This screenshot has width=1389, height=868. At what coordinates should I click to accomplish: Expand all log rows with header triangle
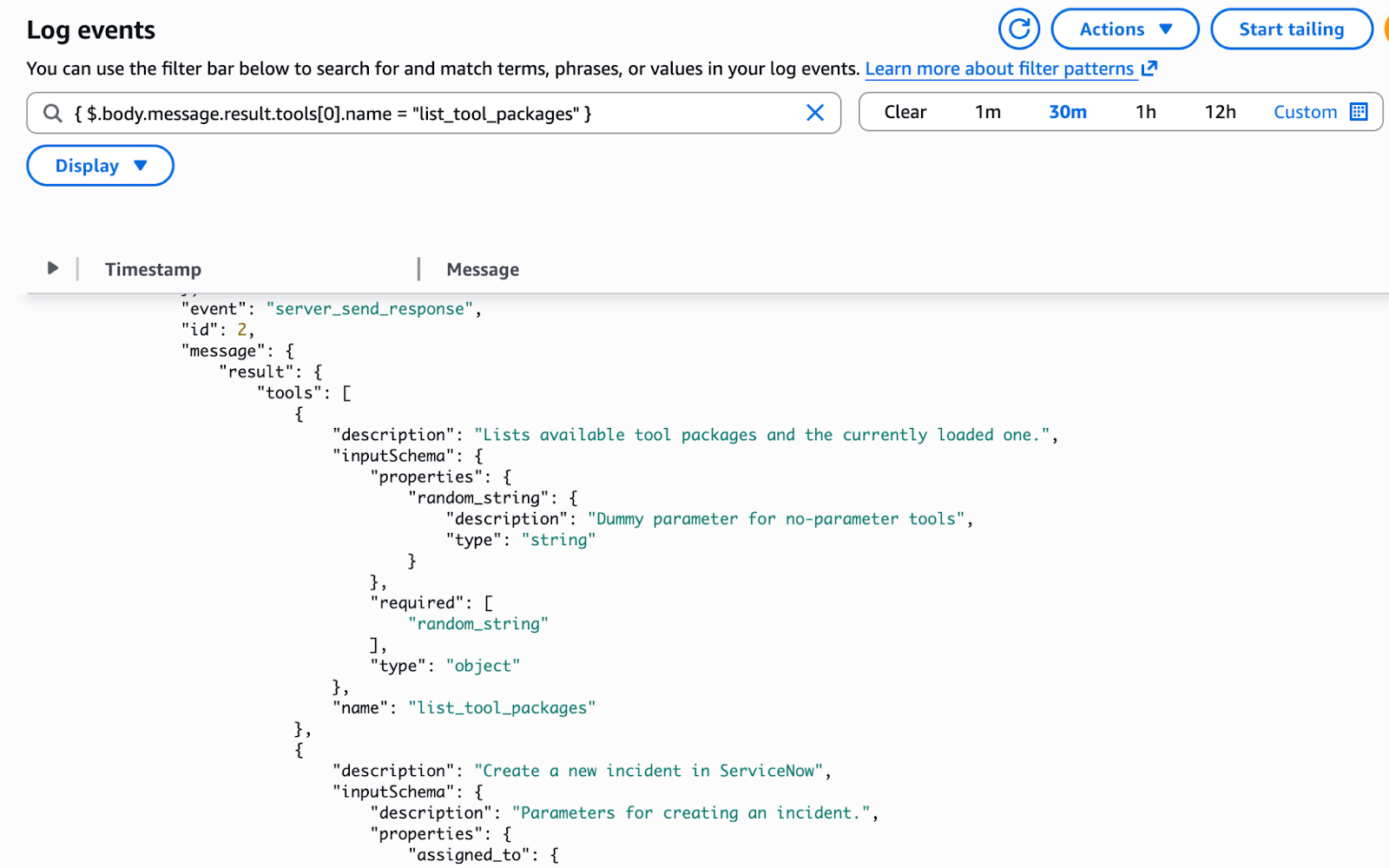(53, 268)
